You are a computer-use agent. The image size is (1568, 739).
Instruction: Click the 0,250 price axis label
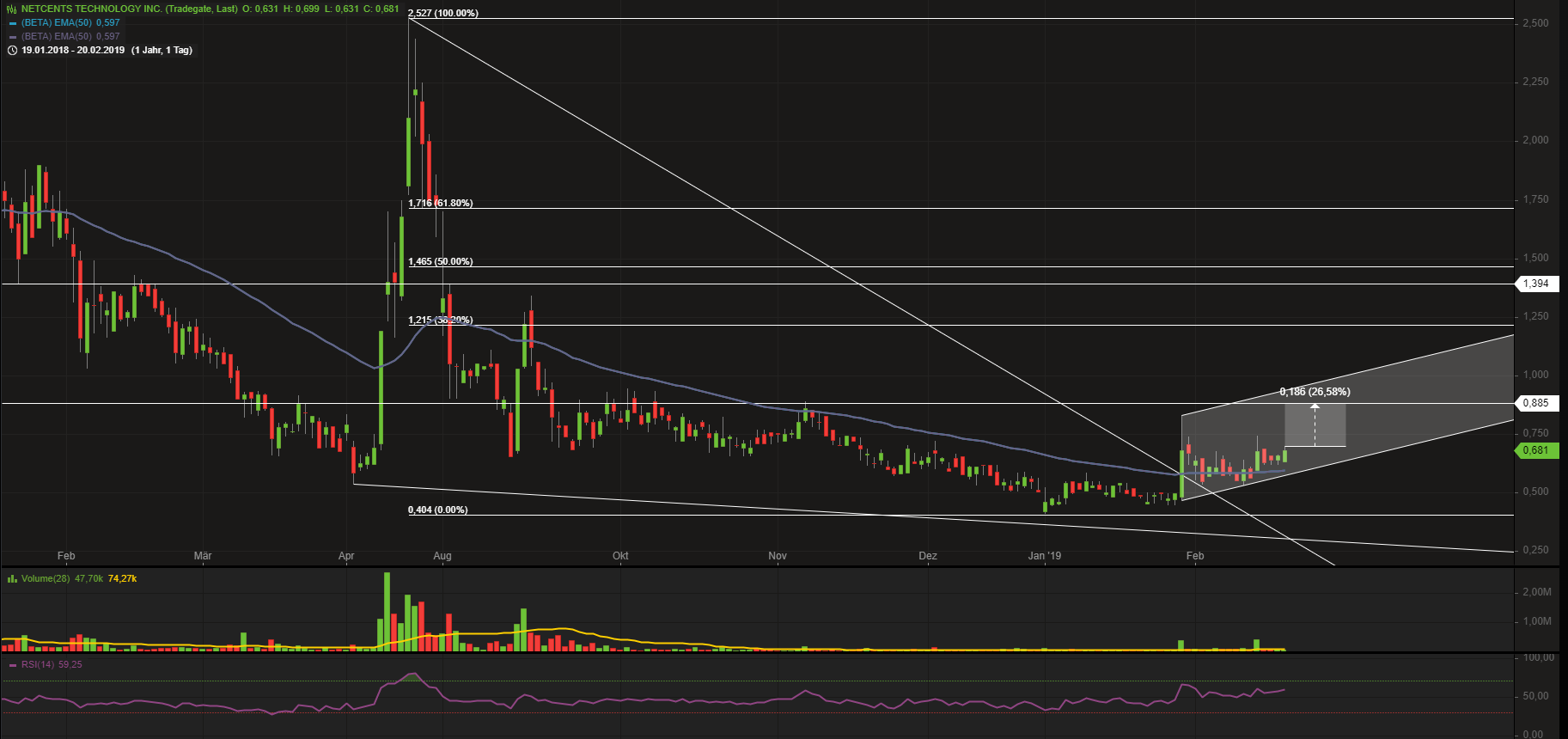[1535, 550]
